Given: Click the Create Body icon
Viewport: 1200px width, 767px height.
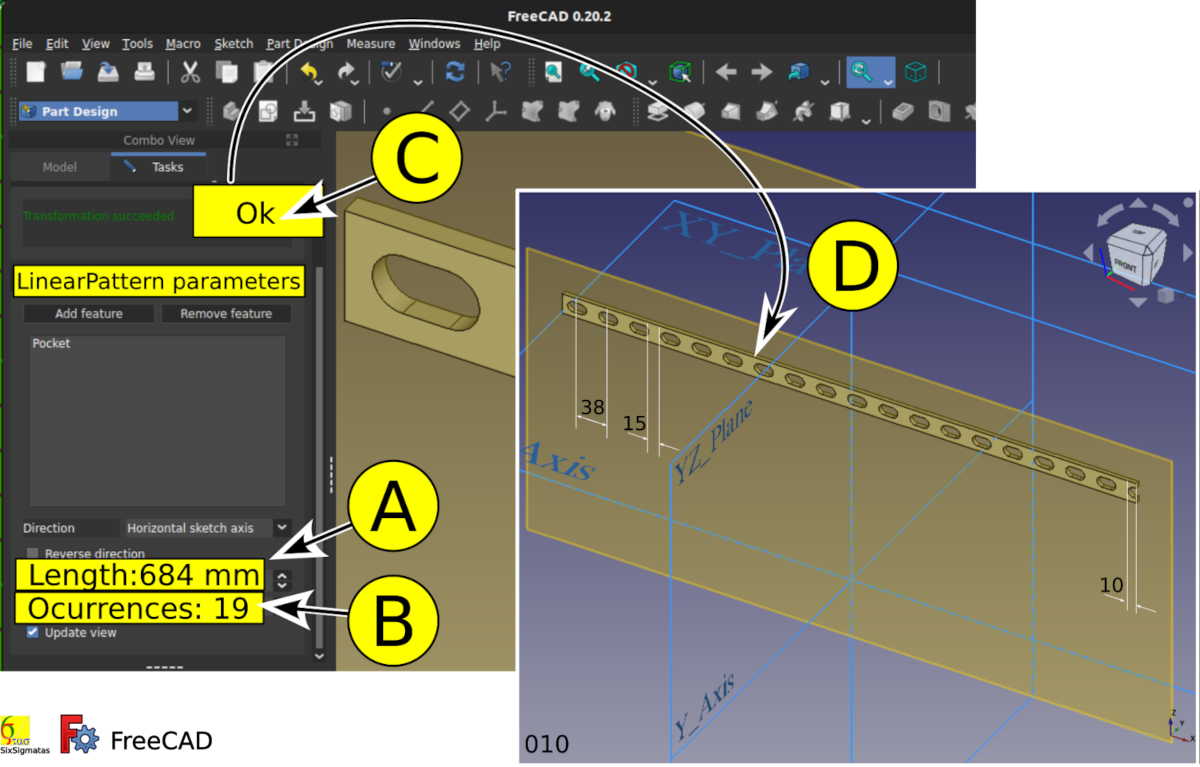Looking at the screenshot, I should pos(232,111).
